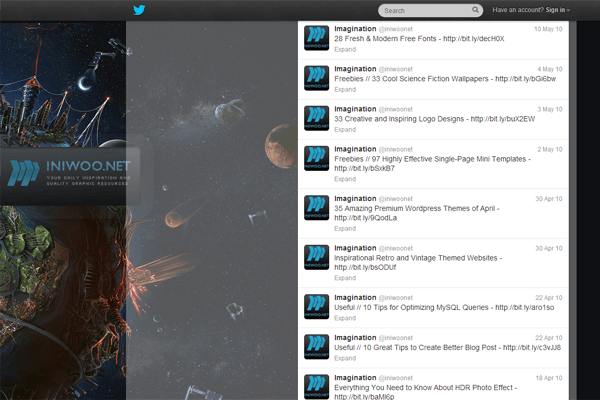600x400 pixels.
Task: Open the 10 May 10 timestamp
Action: pos(548,29)
